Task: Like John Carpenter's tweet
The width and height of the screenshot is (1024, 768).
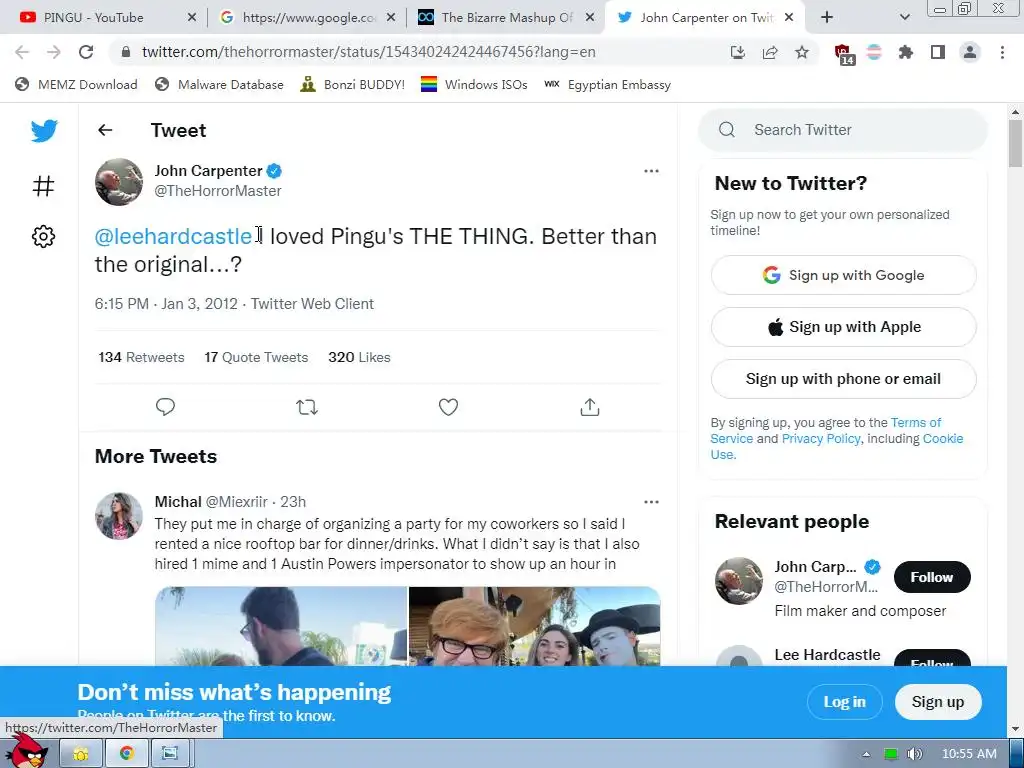Action: 448,407
